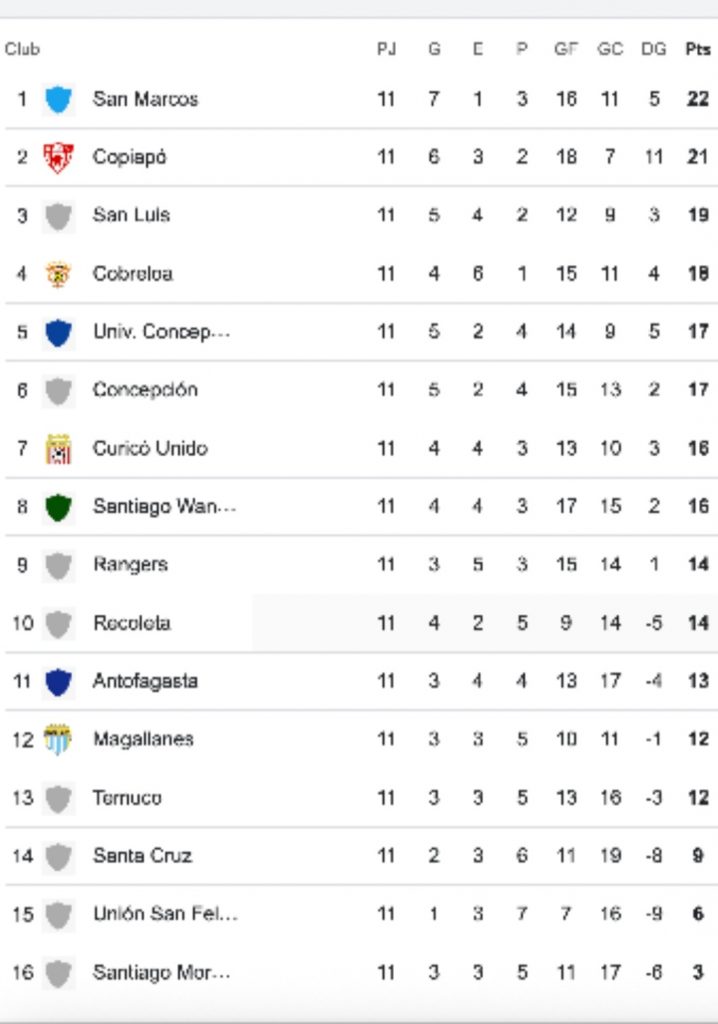718x1024 pixels.
Task: Click the Pts column header
Action: (x=698, y=49)
